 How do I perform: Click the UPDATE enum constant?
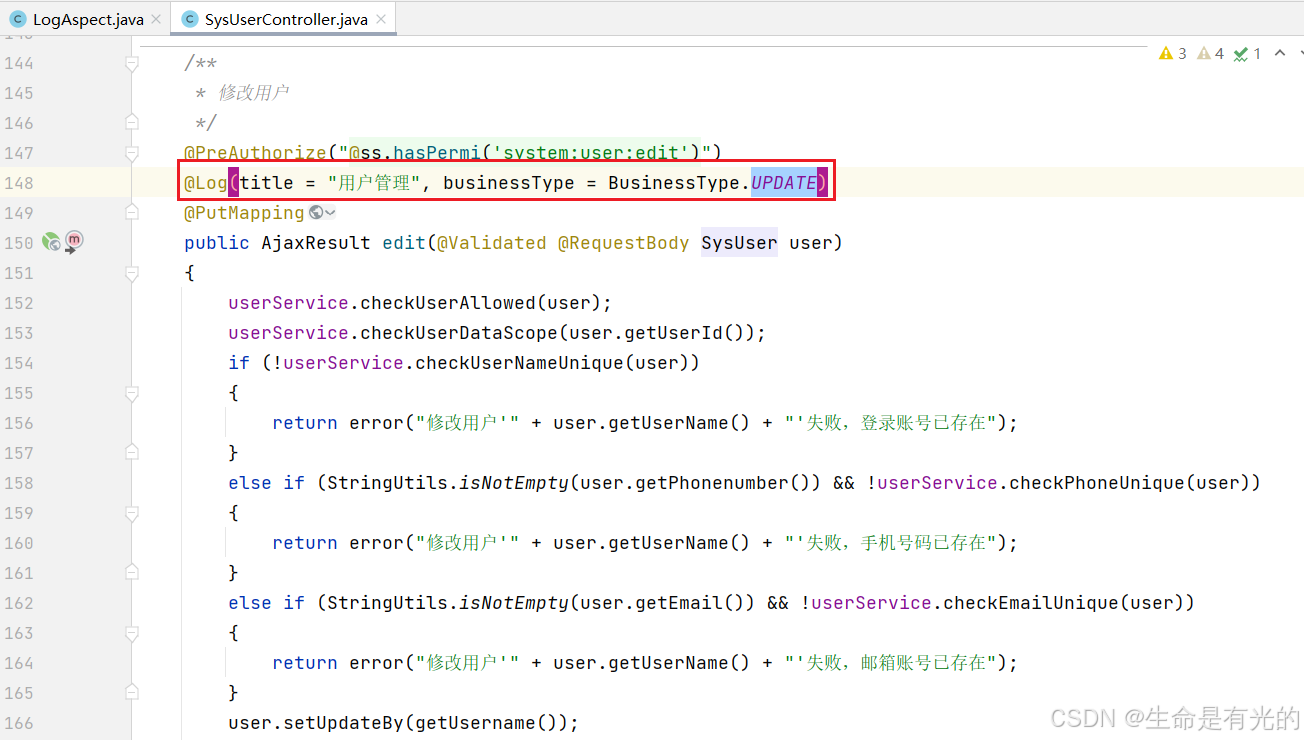(784, 183)
